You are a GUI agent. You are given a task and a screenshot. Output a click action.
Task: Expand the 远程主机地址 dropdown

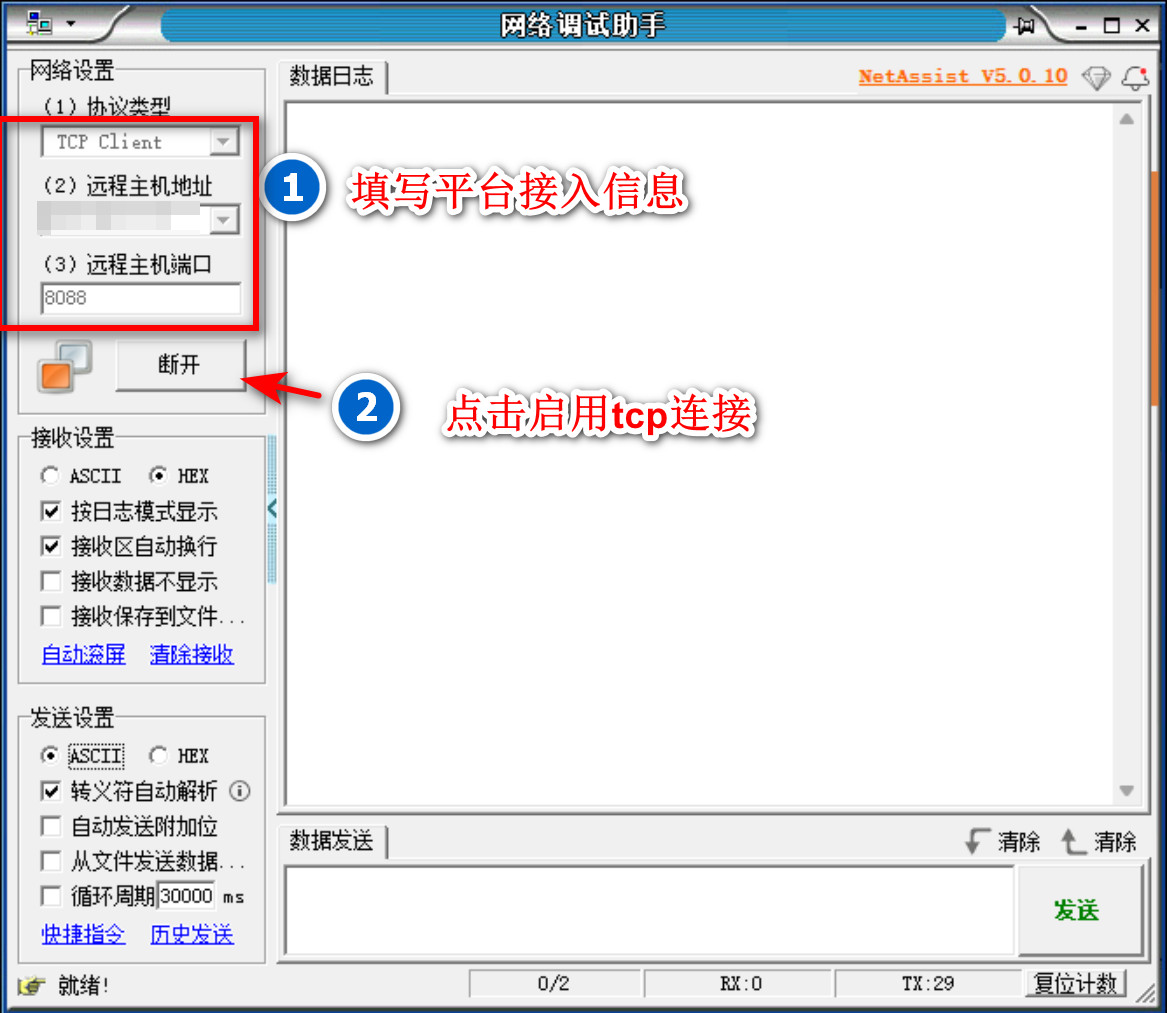click(224, 219)
